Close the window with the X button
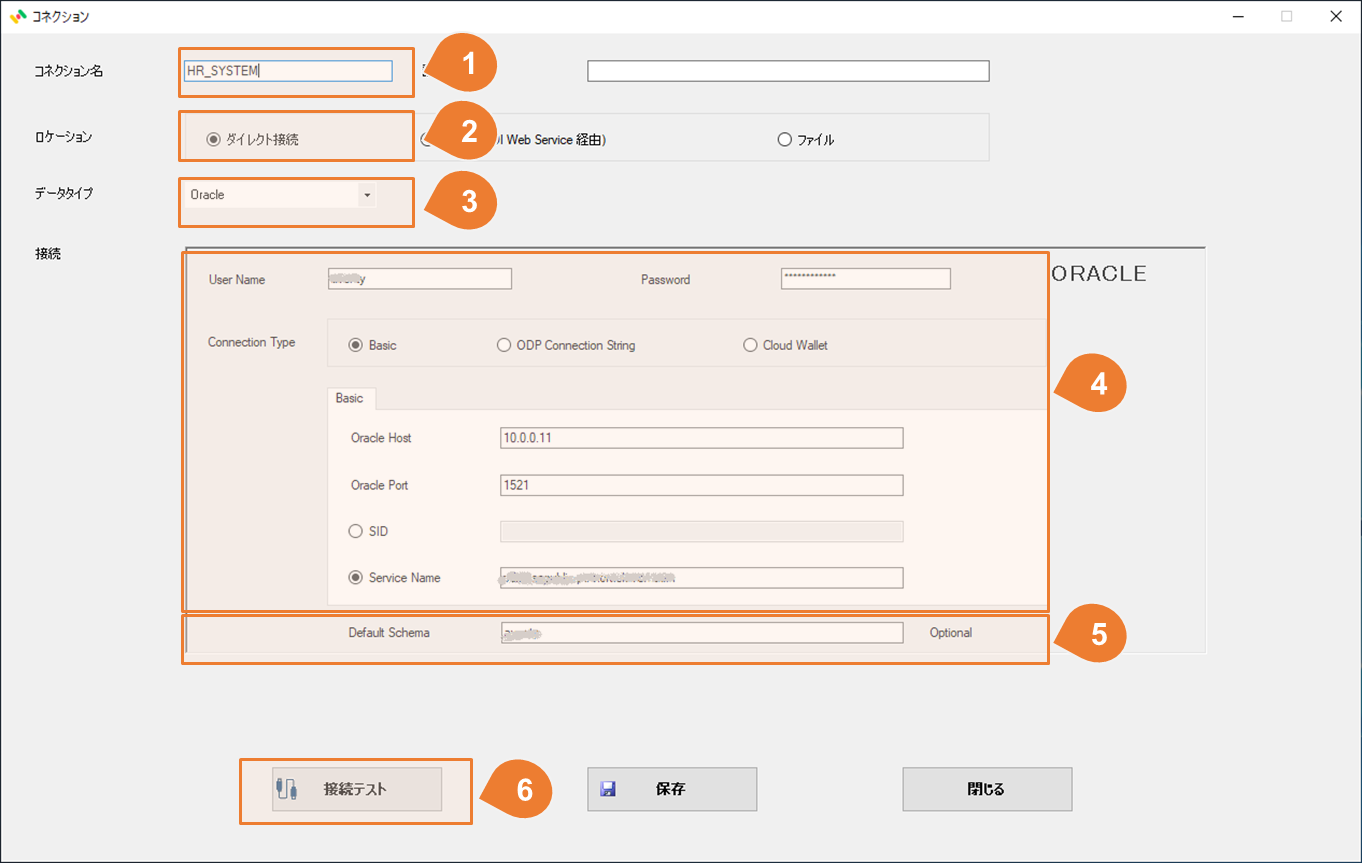The image size is (1362, 863). coord(1336,16)
